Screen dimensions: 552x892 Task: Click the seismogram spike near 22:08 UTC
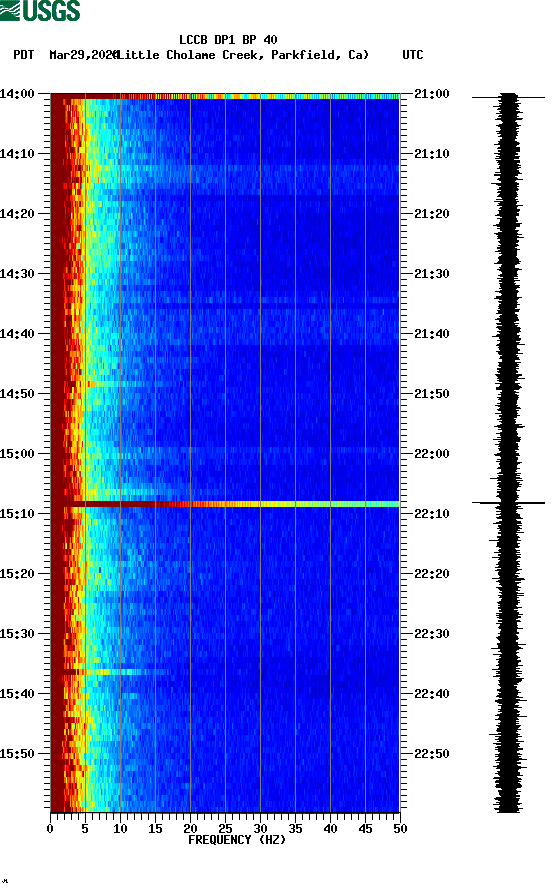[508, 503]
